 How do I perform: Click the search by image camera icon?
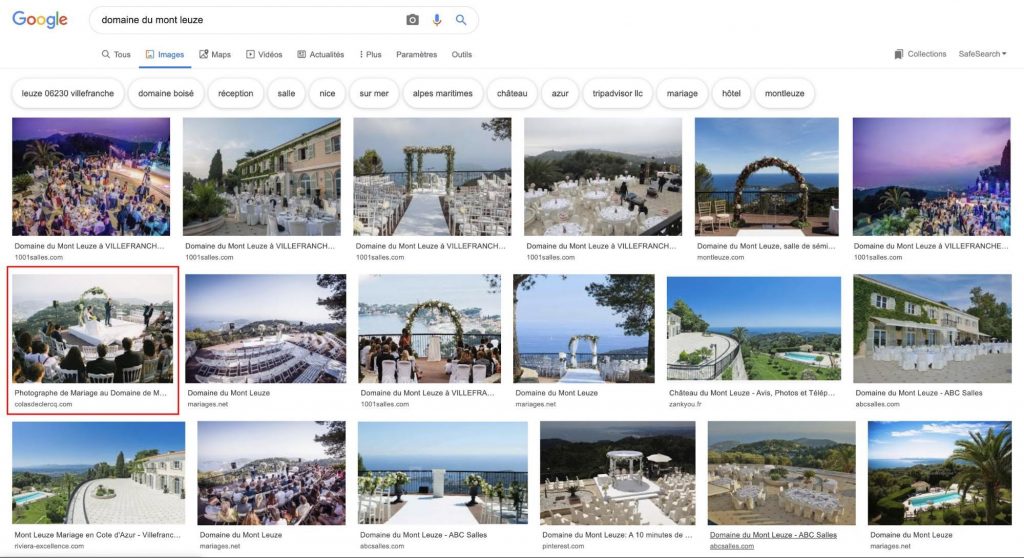click(x=412, y=20)
